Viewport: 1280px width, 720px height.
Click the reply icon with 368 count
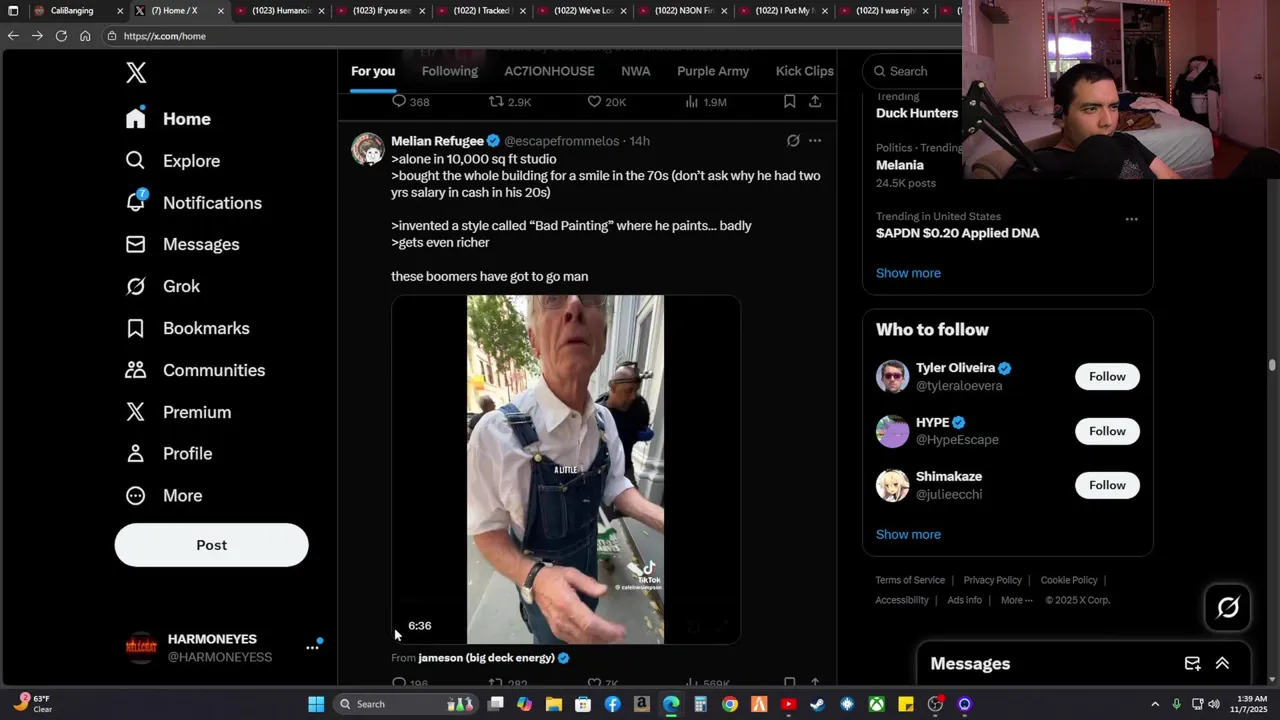tap(399, 101)
